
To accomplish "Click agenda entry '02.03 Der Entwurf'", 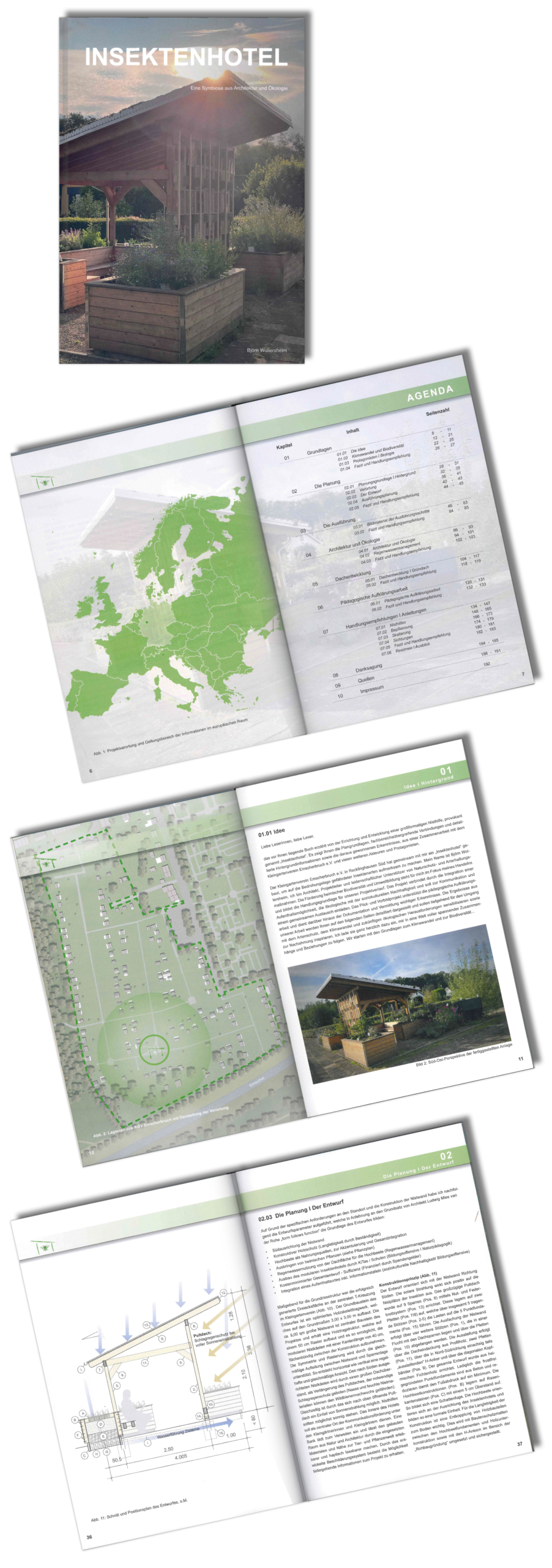I will [364, 495].
